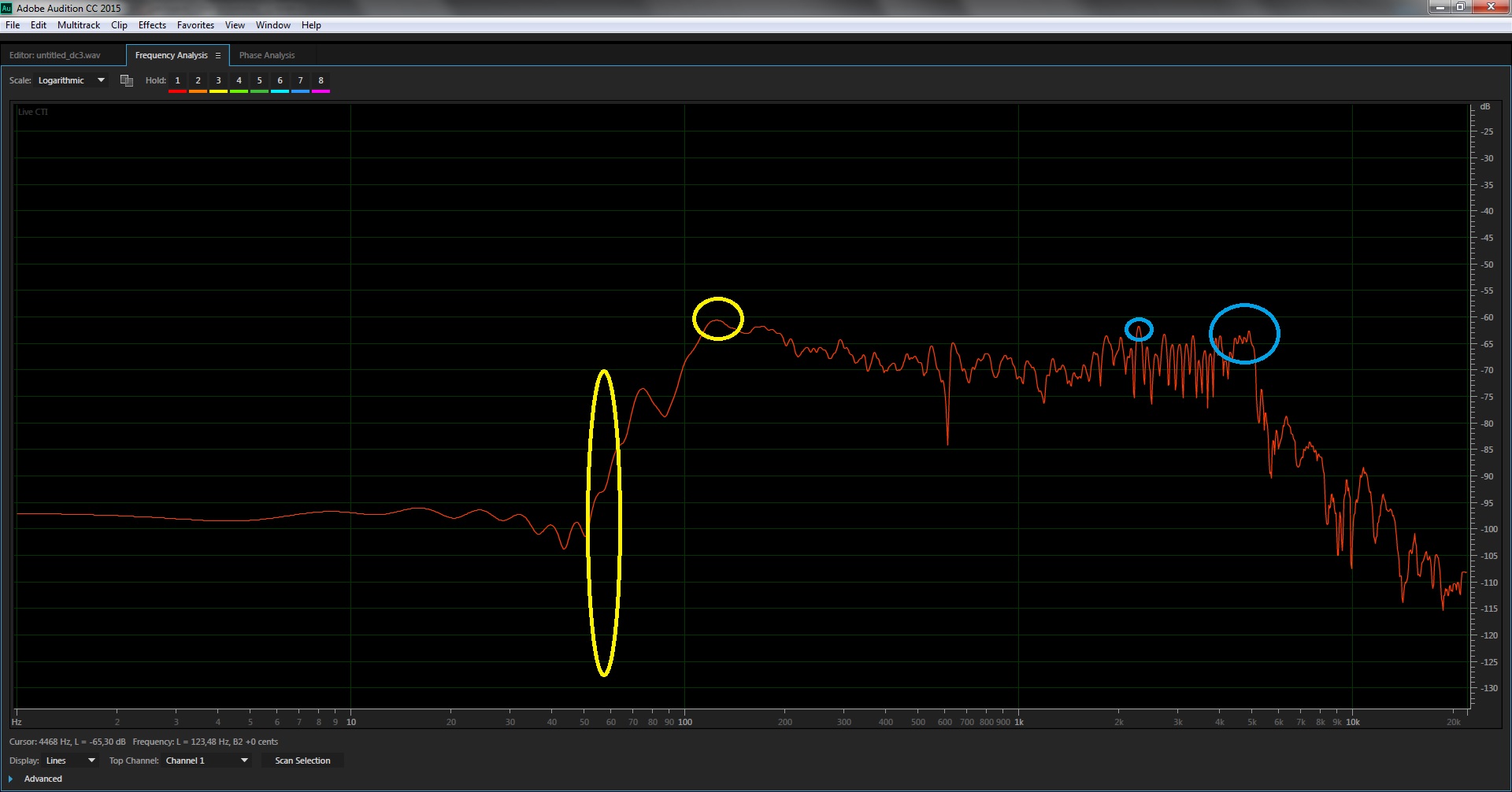Click the 20k label on frequency axis
The height and width of the screenshot is (792, 1512).
click(1454, 722)
